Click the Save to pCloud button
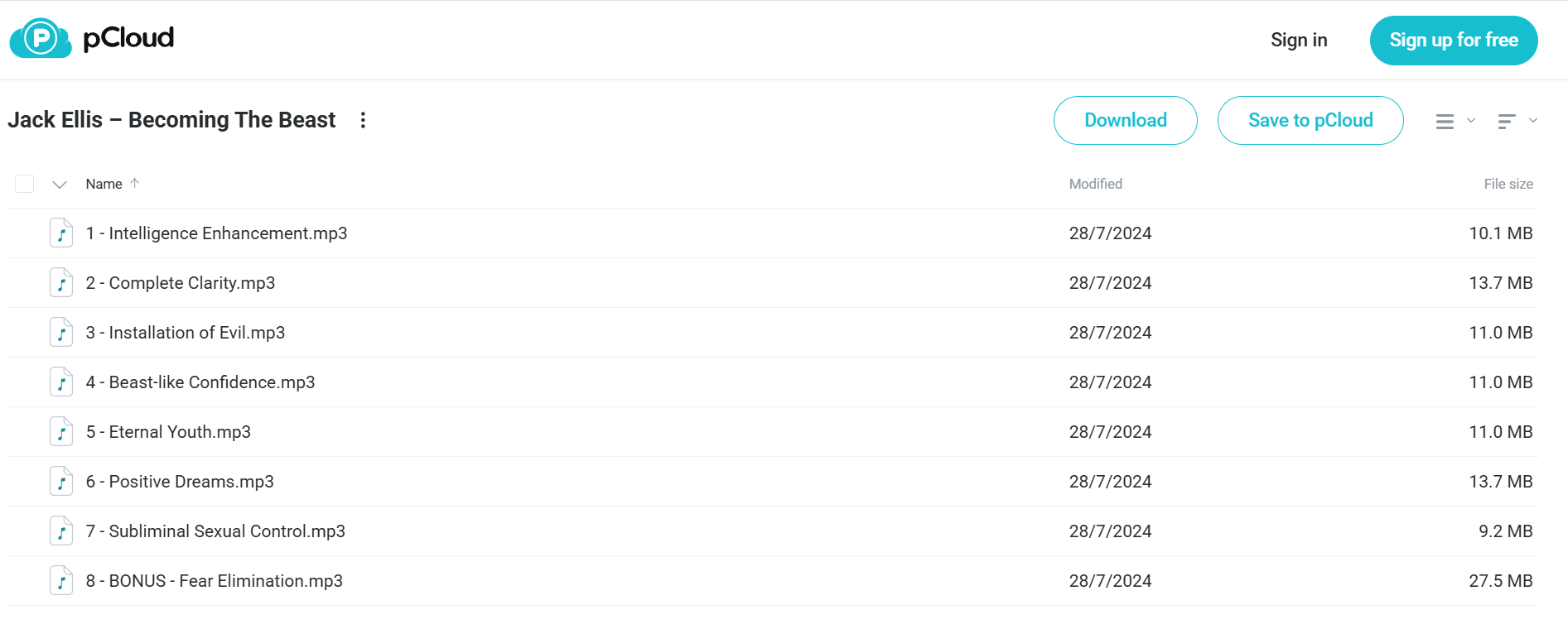The height and width of the screenshot is (634, 1568). click(x=1310, y=121)
